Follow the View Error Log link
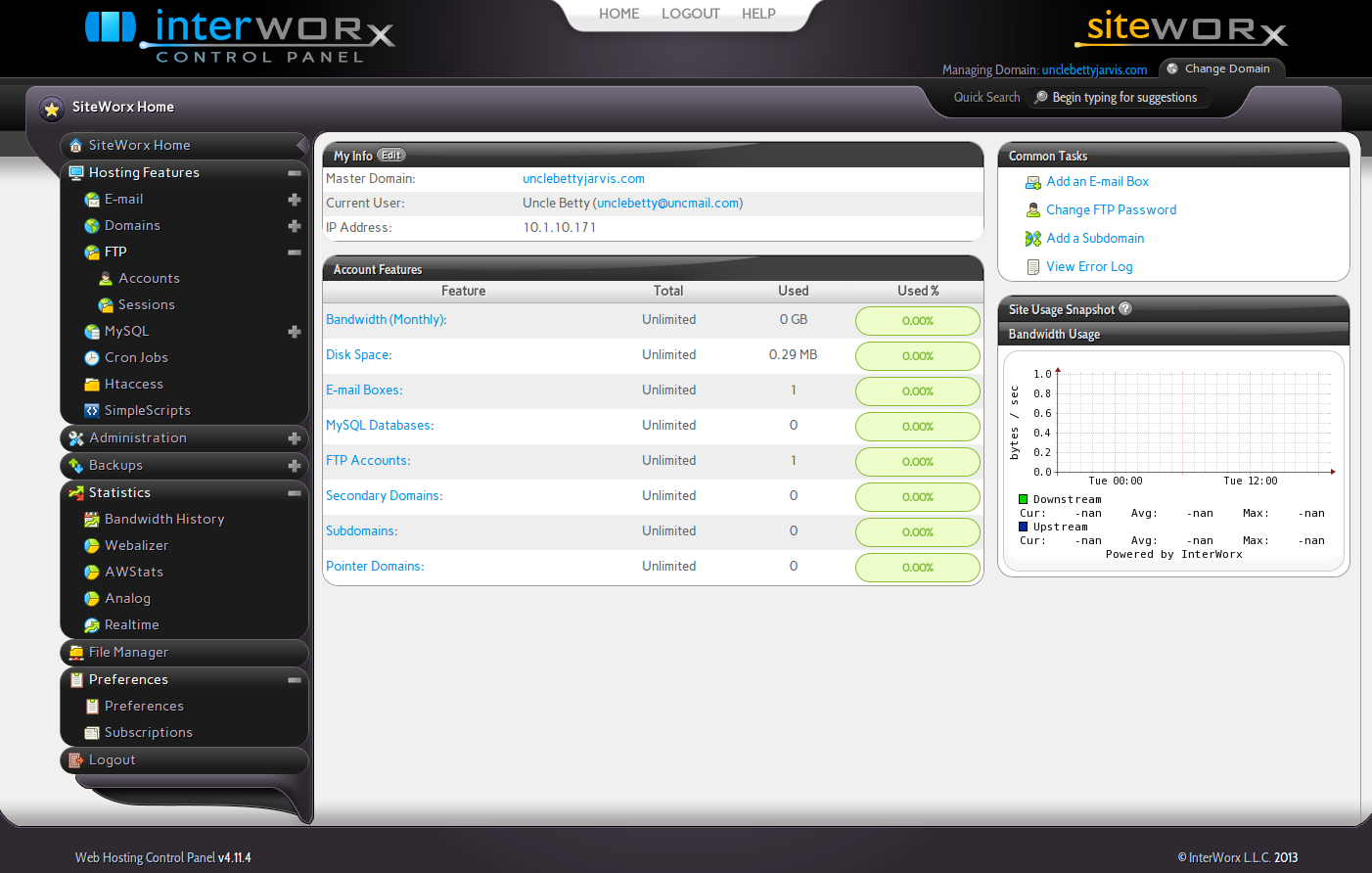The image size is (1372, 873). point(1089,266)
